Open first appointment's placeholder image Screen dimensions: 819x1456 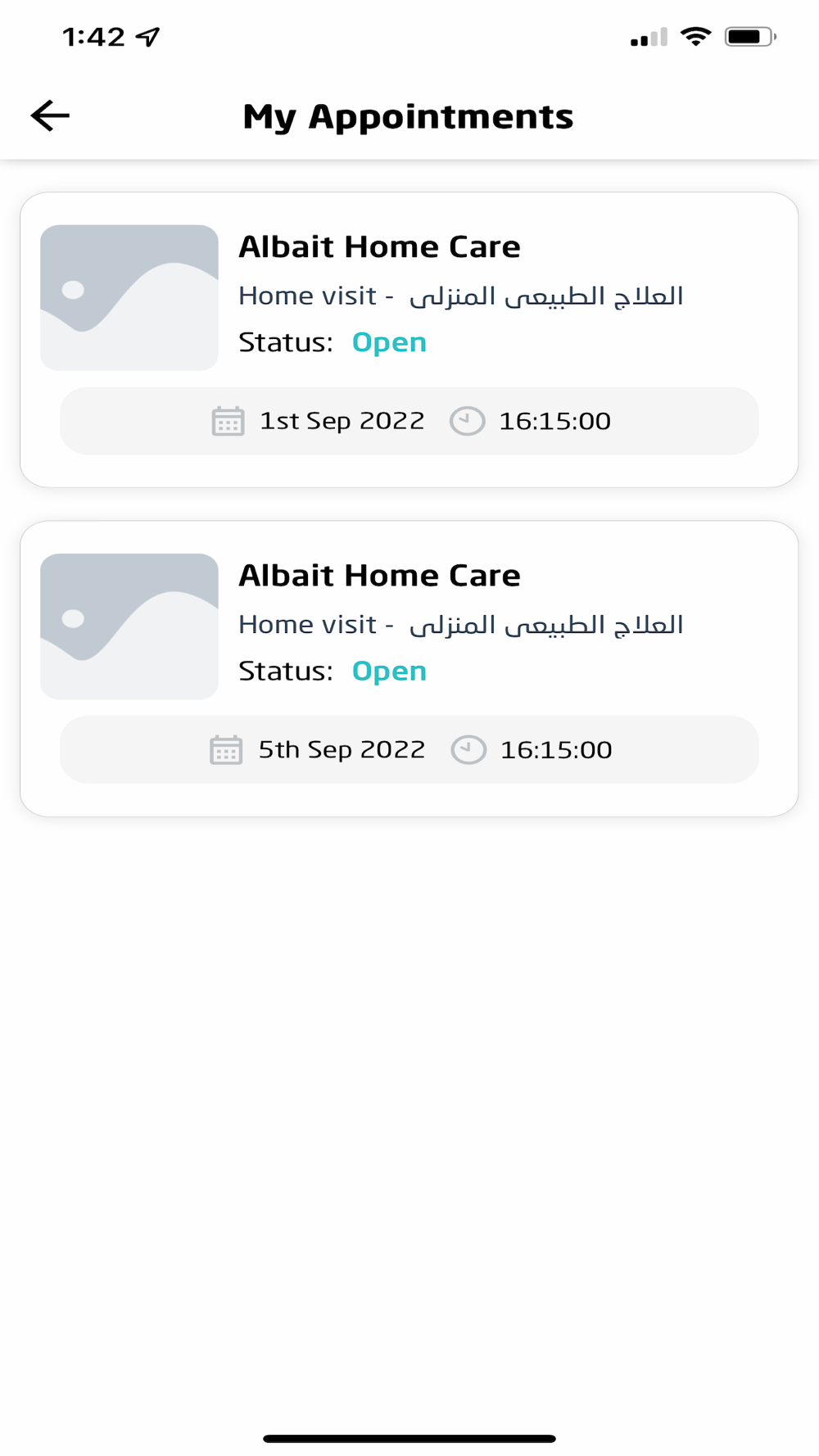click(129, 297)
